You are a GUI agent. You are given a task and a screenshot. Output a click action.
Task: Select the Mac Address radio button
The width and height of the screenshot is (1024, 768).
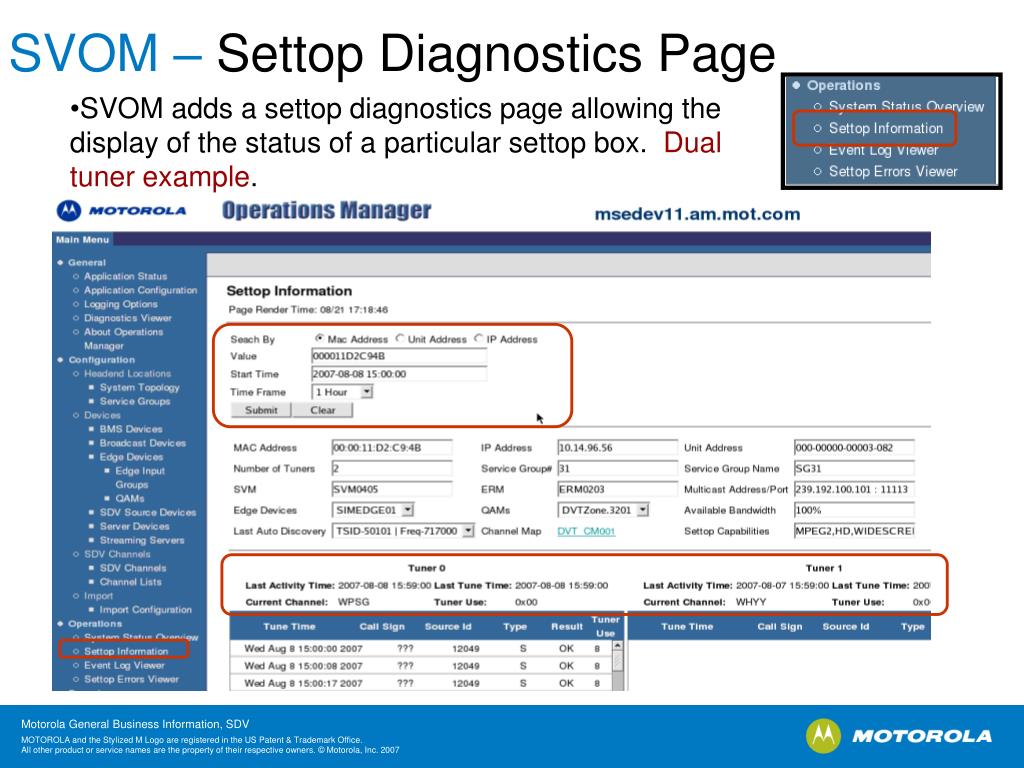319,338
